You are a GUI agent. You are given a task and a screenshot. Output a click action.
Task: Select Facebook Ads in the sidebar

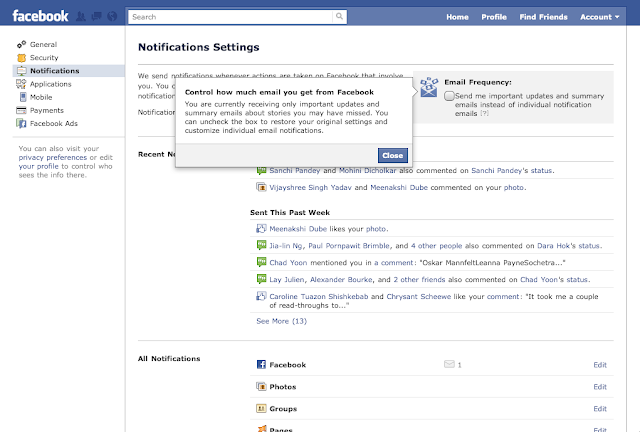(x=53, y=123)
